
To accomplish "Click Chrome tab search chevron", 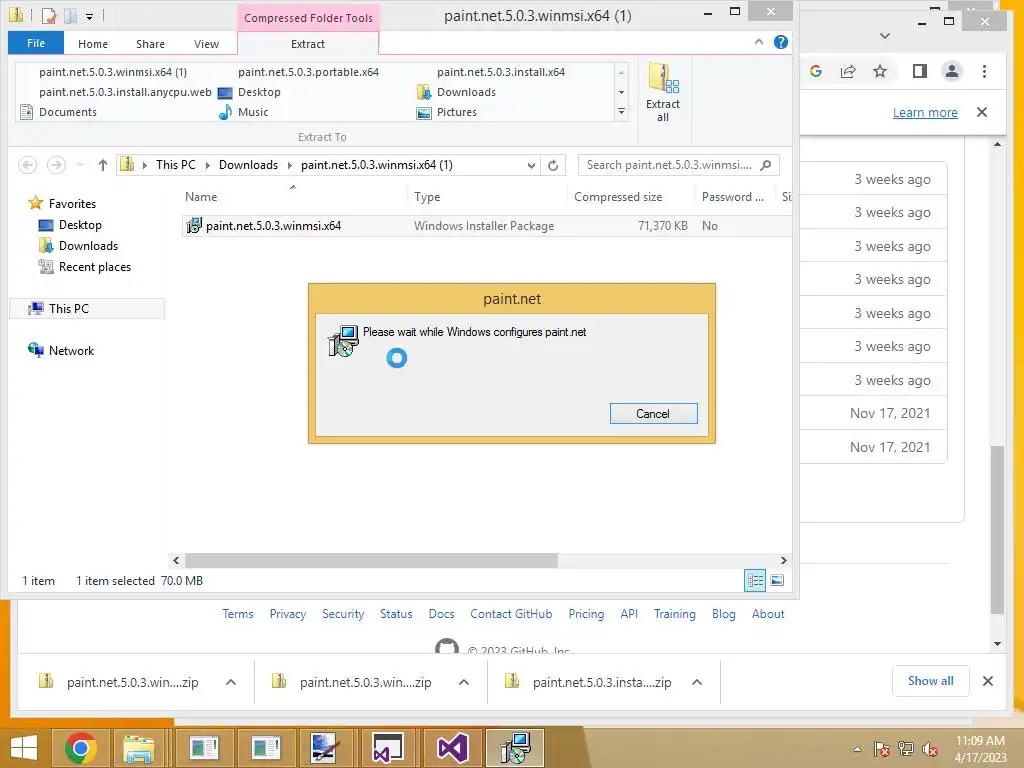I will click(x=885, y=36).
